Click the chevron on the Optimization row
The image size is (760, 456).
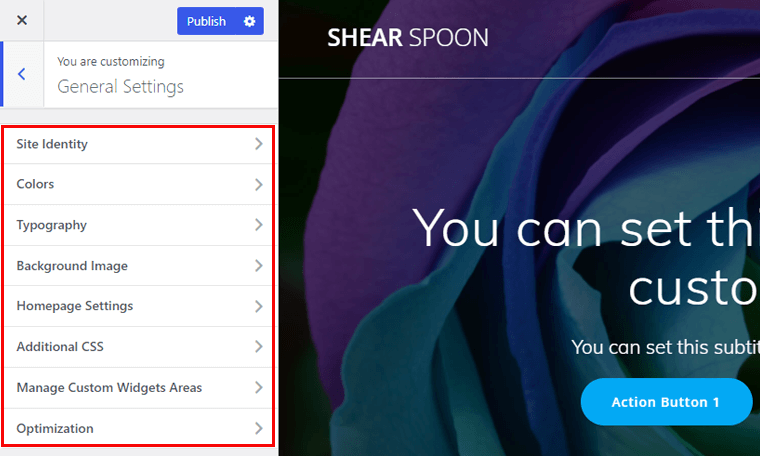click(x=259, y=428)
